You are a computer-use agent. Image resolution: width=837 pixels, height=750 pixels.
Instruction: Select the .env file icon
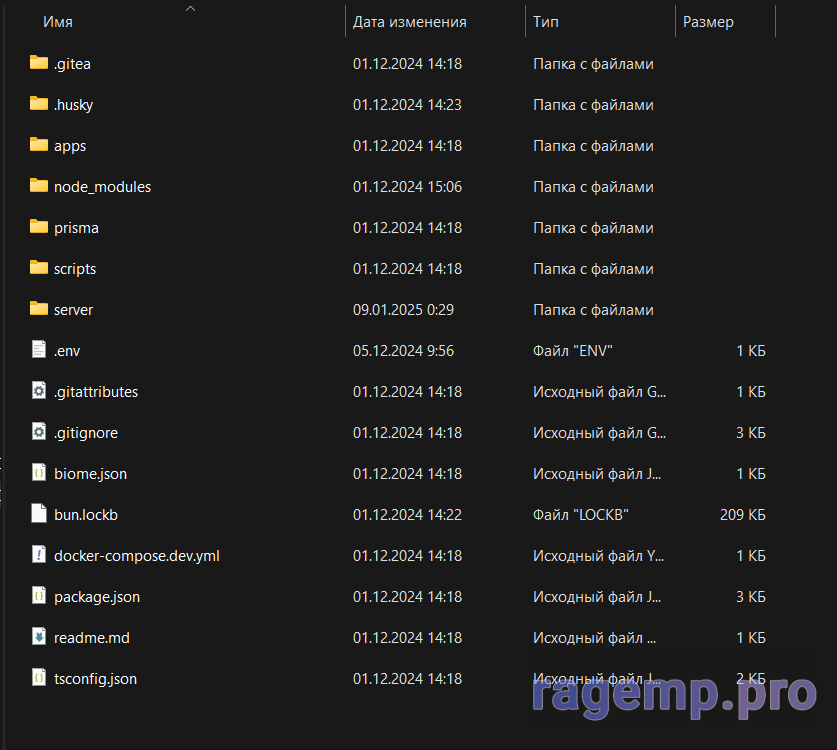(x=39, y=350)
